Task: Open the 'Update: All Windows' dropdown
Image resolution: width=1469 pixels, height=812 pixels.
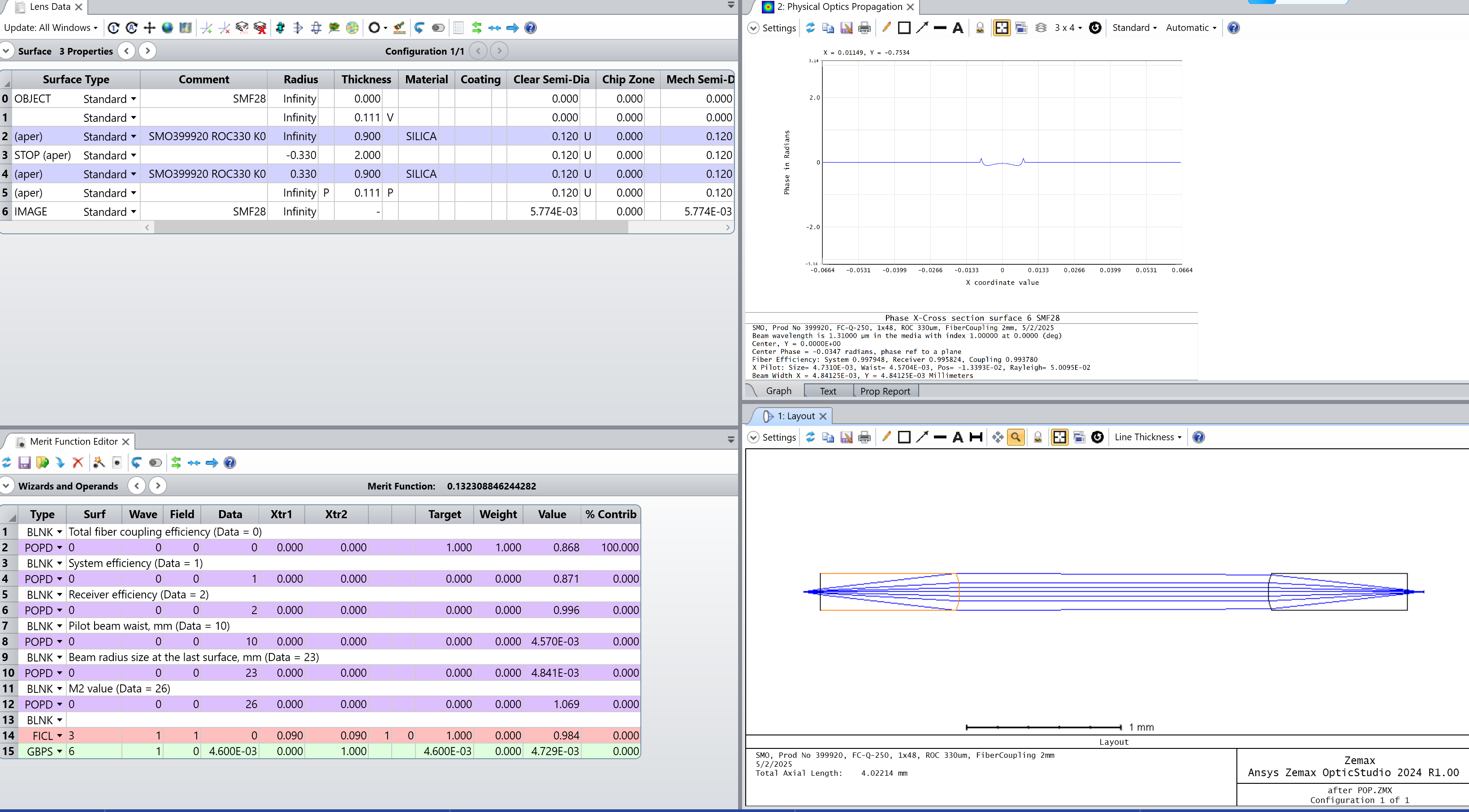Action: pos(51,28)
